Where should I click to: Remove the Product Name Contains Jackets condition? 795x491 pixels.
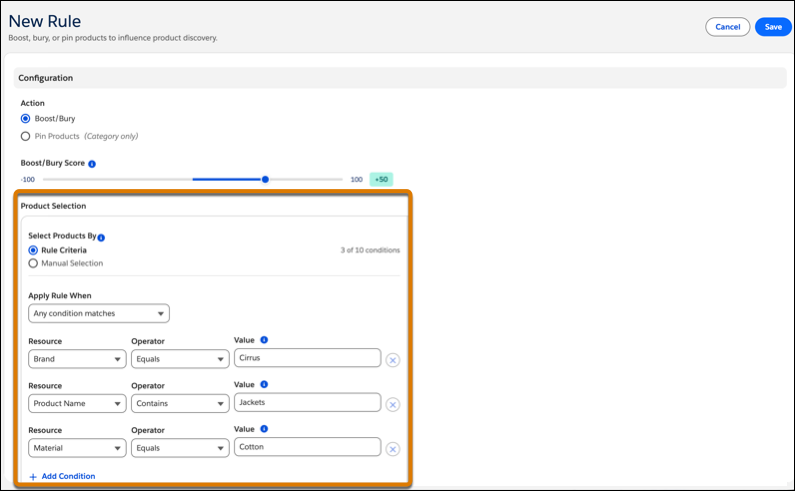pos(392,405)
